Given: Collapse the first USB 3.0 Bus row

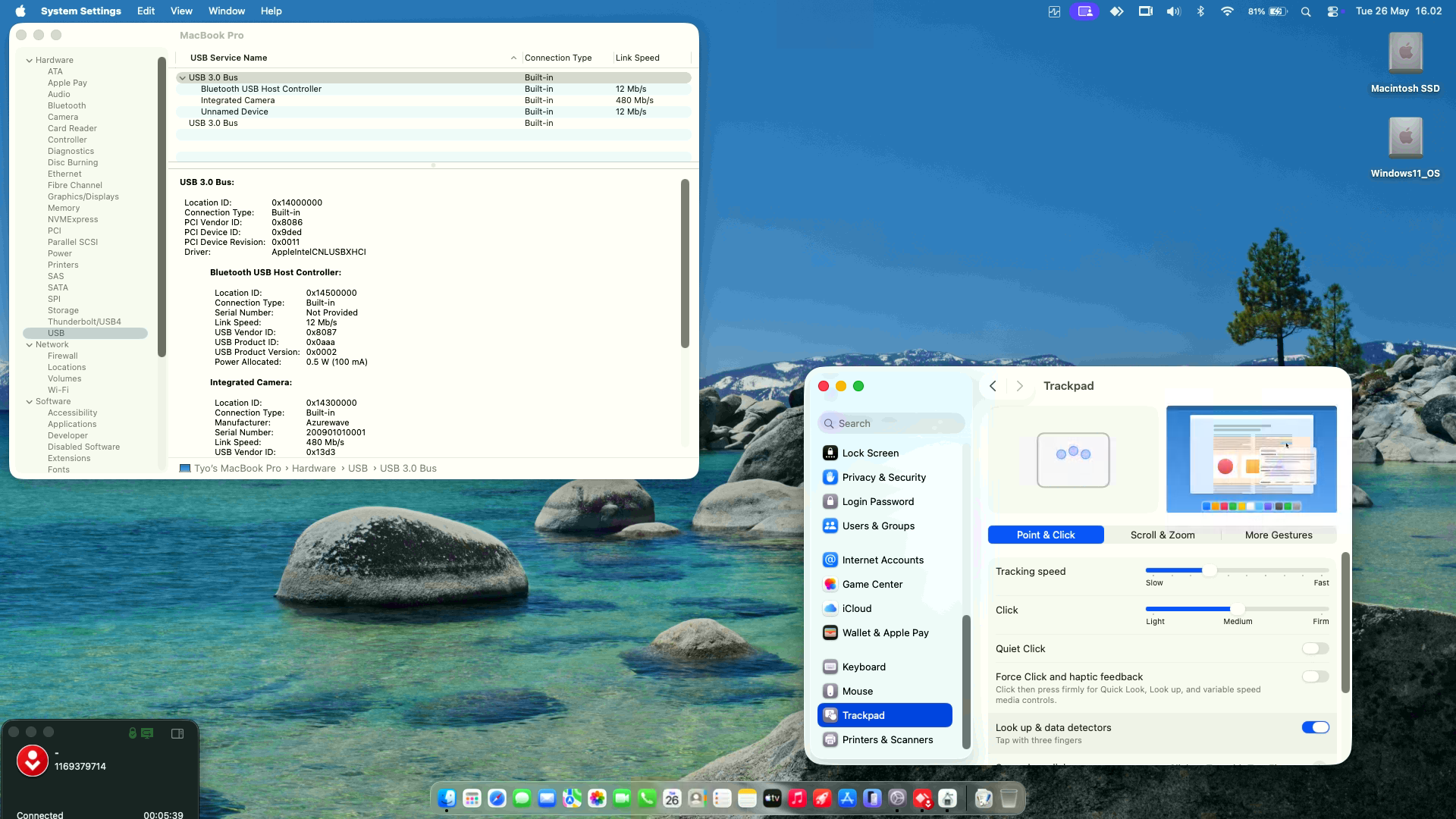Looking at the screenshot, I should [182, 77].
